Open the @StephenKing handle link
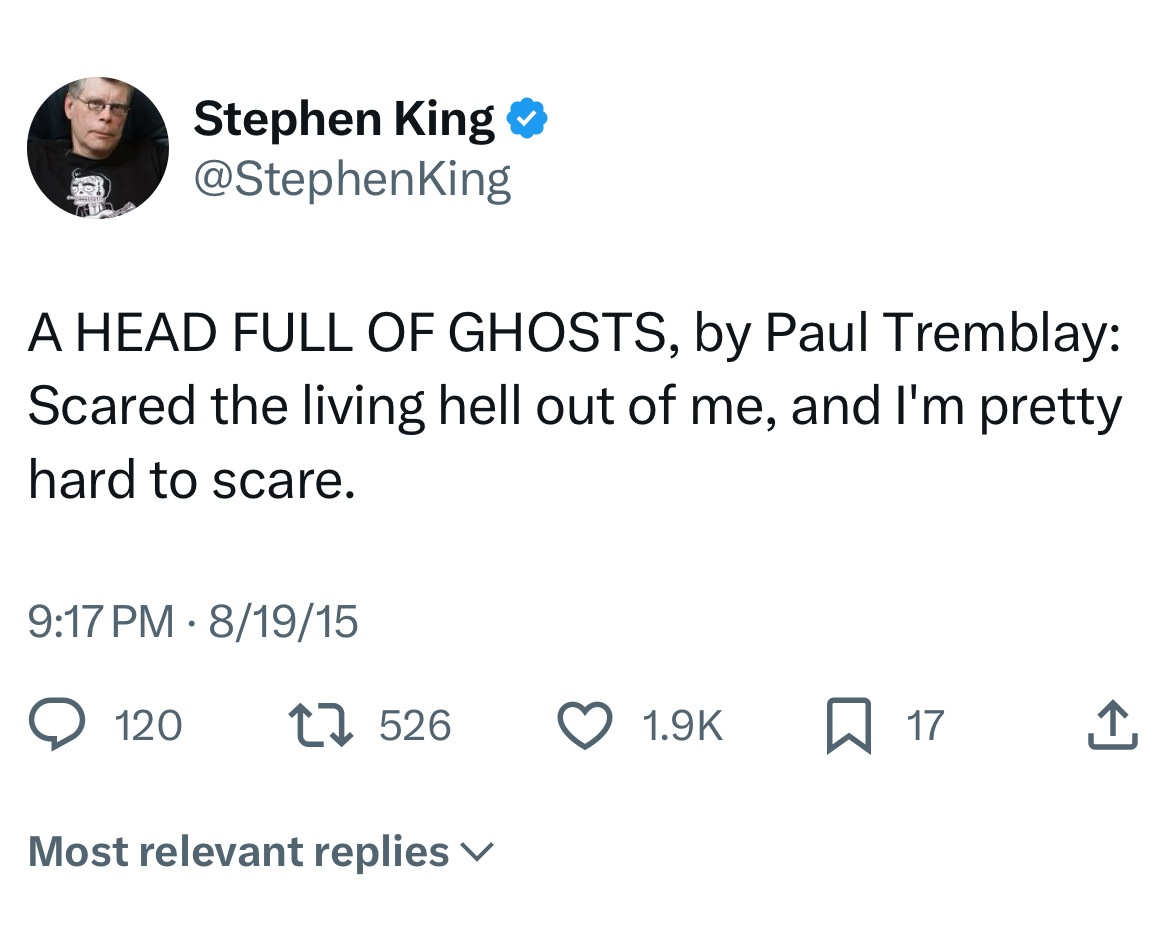 point(351,180)
